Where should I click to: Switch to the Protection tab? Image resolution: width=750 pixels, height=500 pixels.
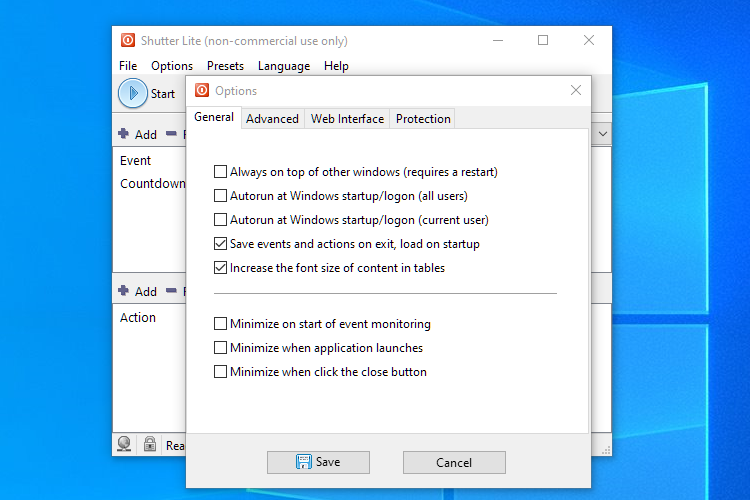tap(423, 119)
